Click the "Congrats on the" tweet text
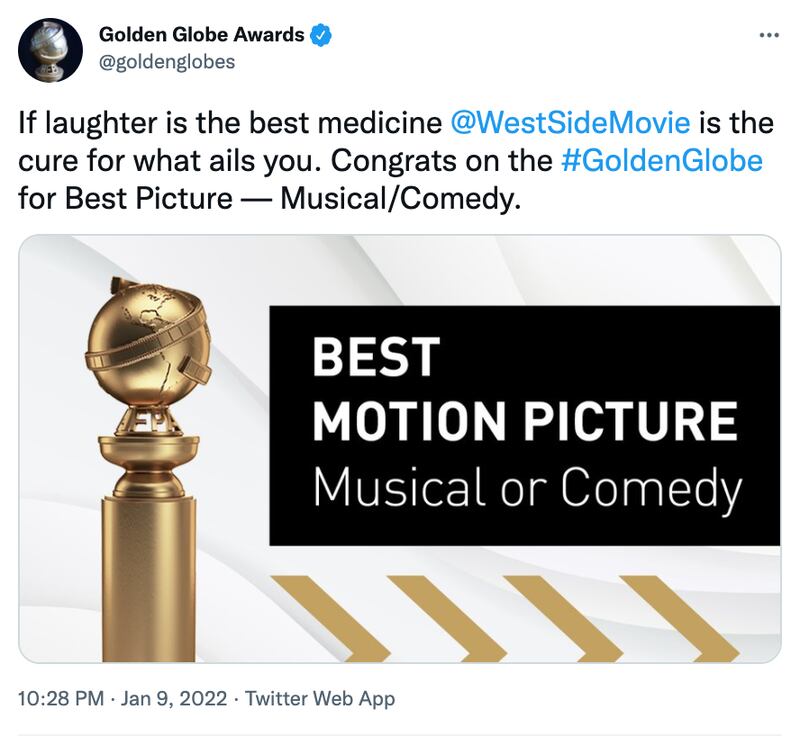 coord(432,161)
